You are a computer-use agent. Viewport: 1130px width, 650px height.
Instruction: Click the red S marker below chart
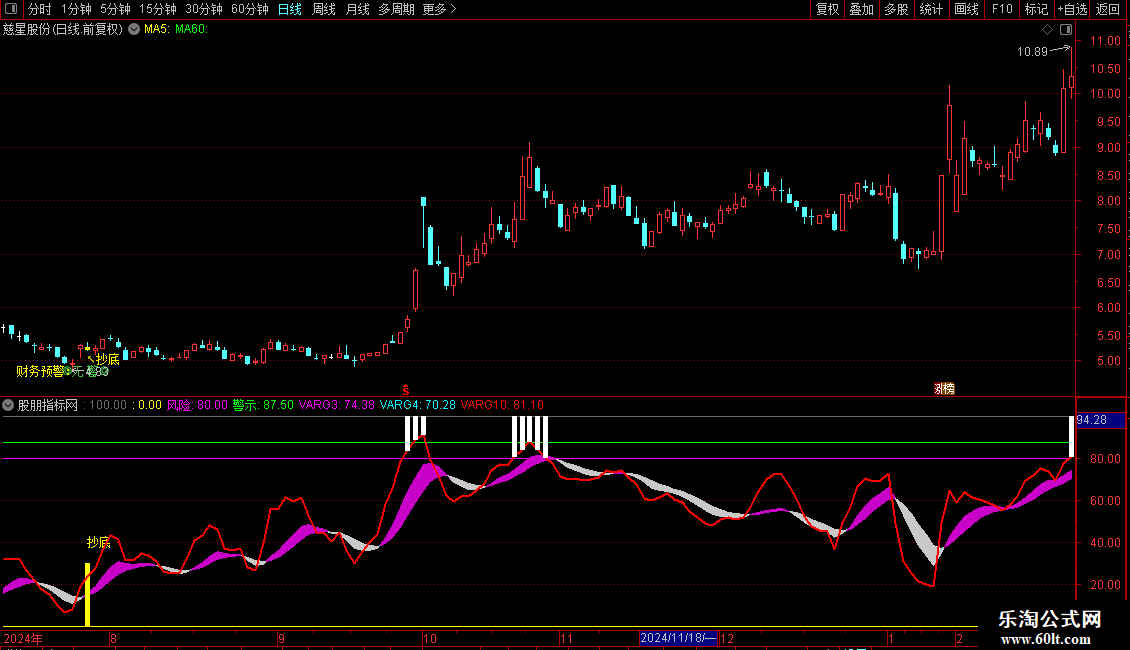[x=406, y=389]
